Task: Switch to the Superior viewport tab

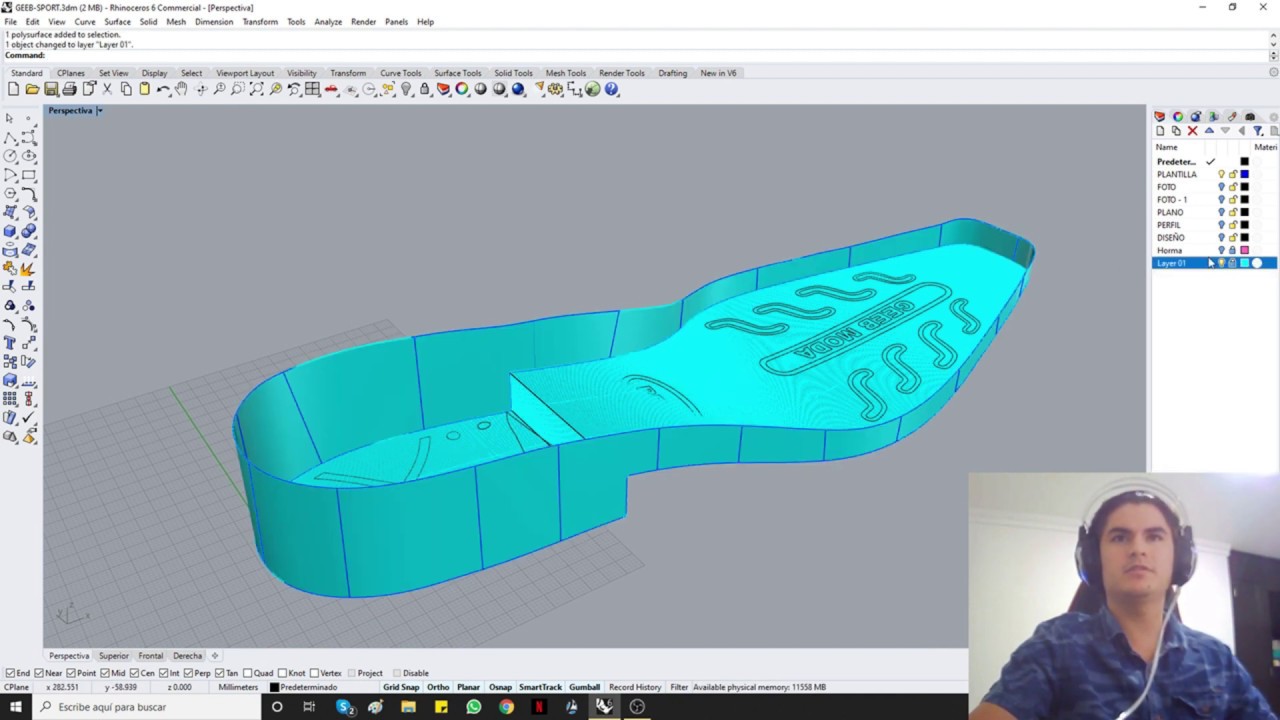Action: click(x=114, y=656)
